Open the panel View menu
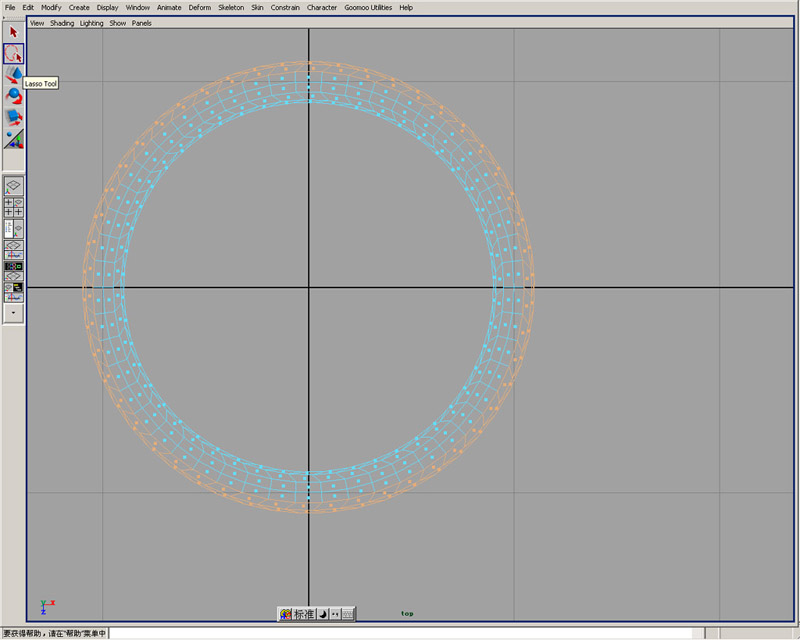Image resolution: width=800 pixels, height=640 pixels. (x=37, y=23)
